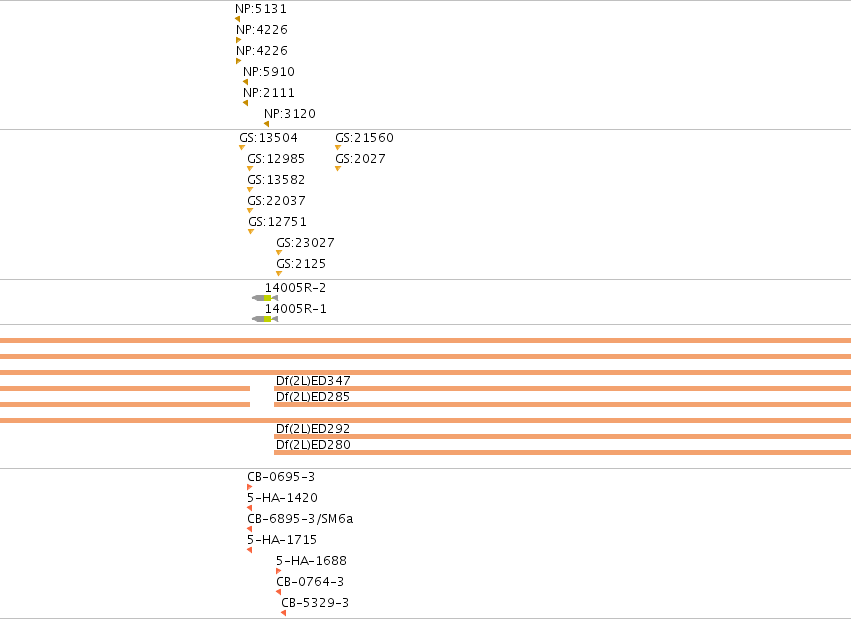
Task: Click the GS:22037 label text
Action: [x=276, y=201]
